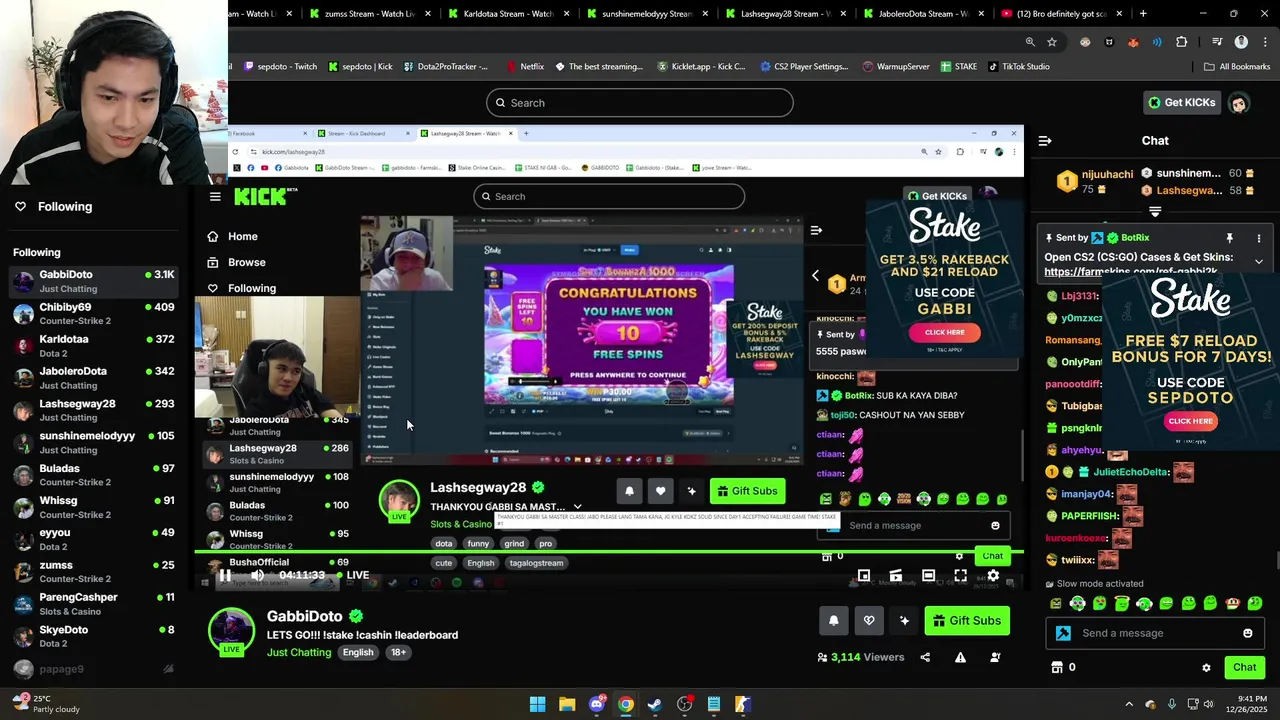1280x720 pixels.
Task: Open the chat settings gear beside the Chat button
Action: 1206,668
